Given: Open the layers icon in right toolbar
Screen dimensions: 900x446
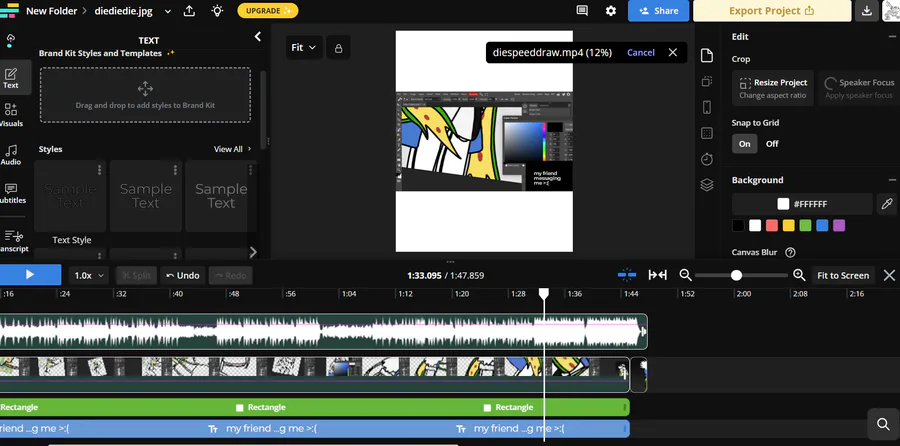Looking at the screenshot, I should tap(707, 185).
